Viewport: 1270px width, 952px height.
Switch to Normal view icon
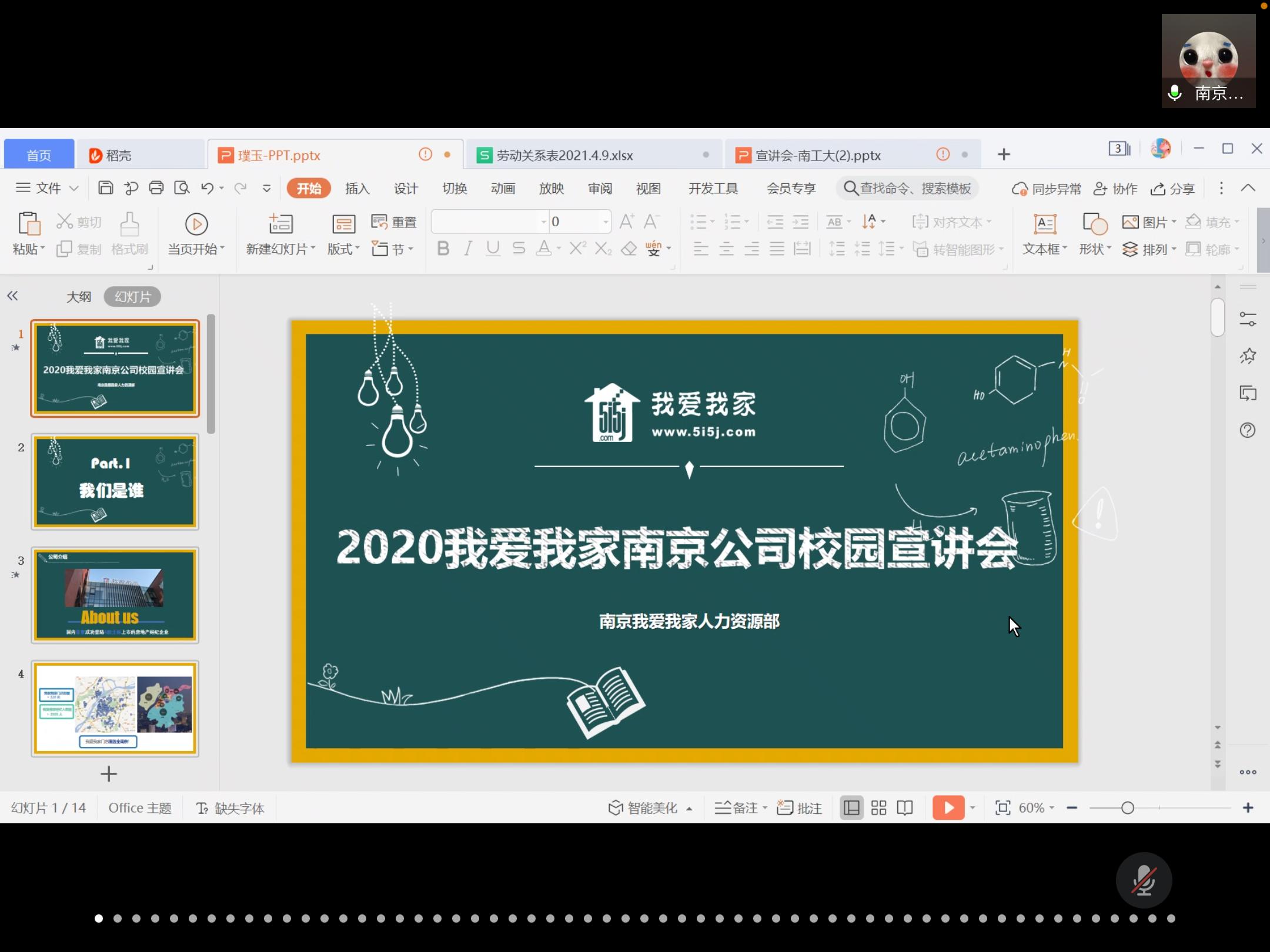click(x=851, y=808)
